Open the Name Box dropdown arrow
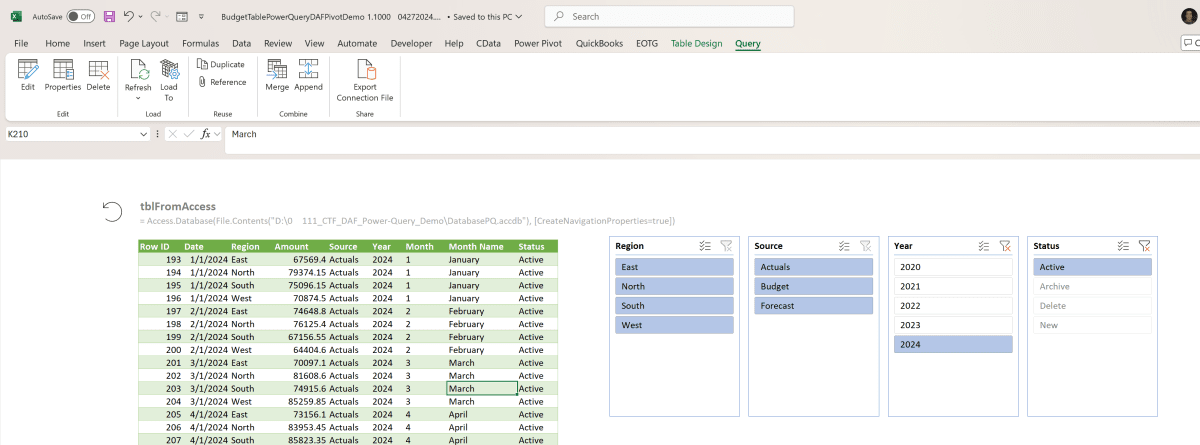 click(144, 134)
